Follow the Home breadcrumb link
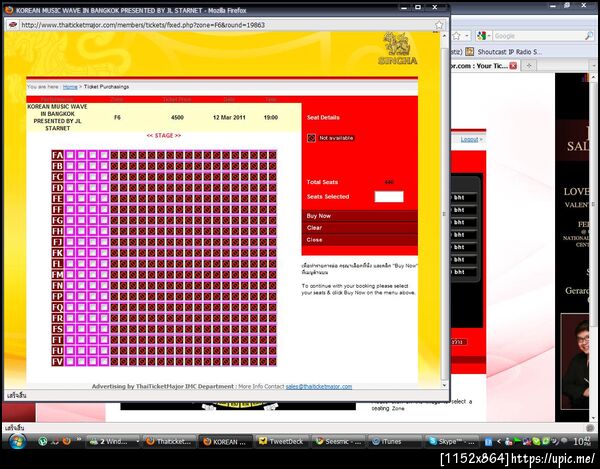The height and width of the screenshot is (469, 600). pos(70,87)
